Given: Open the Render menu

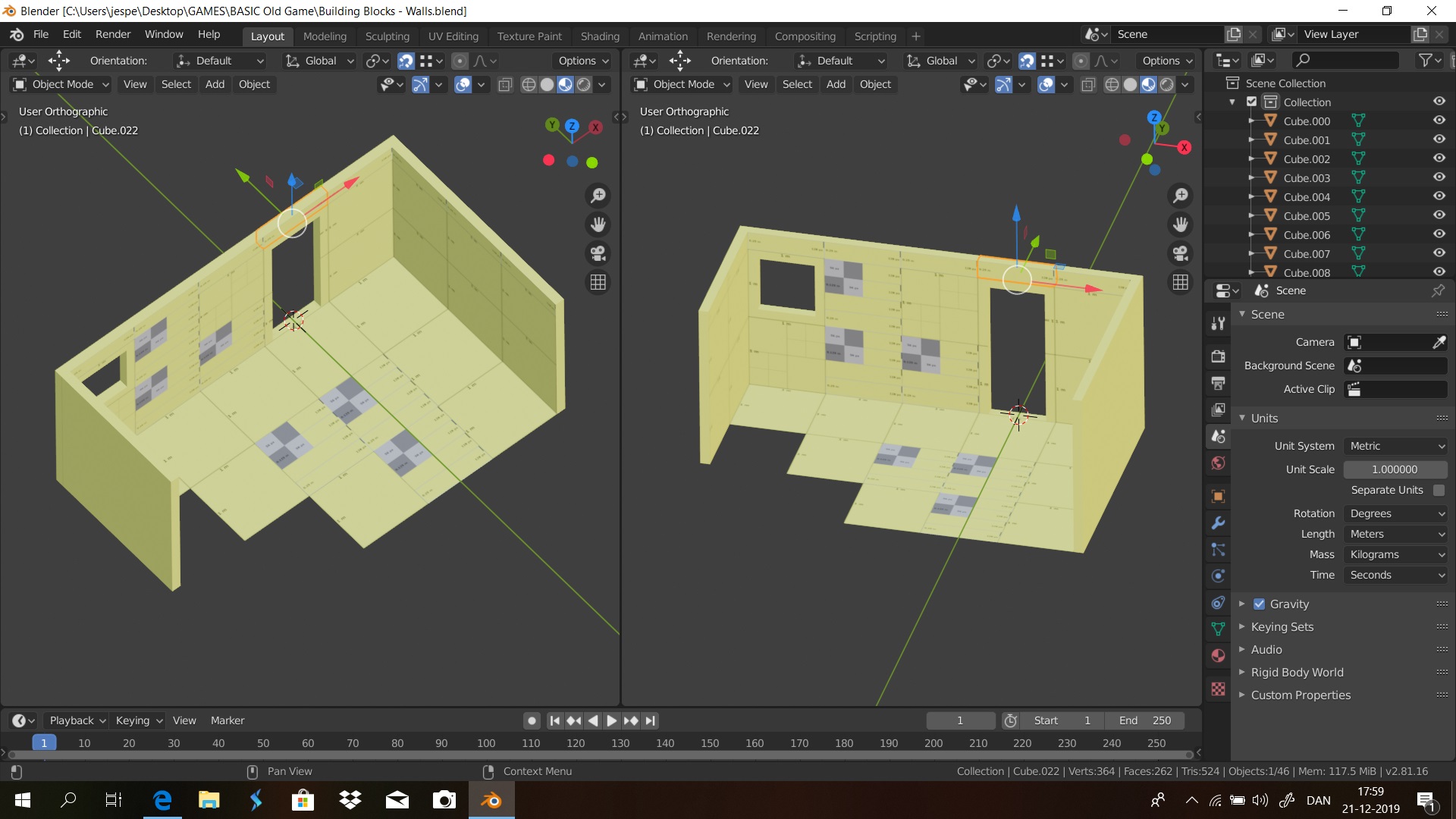Looking at the screenshot, I should pos(113,34).
